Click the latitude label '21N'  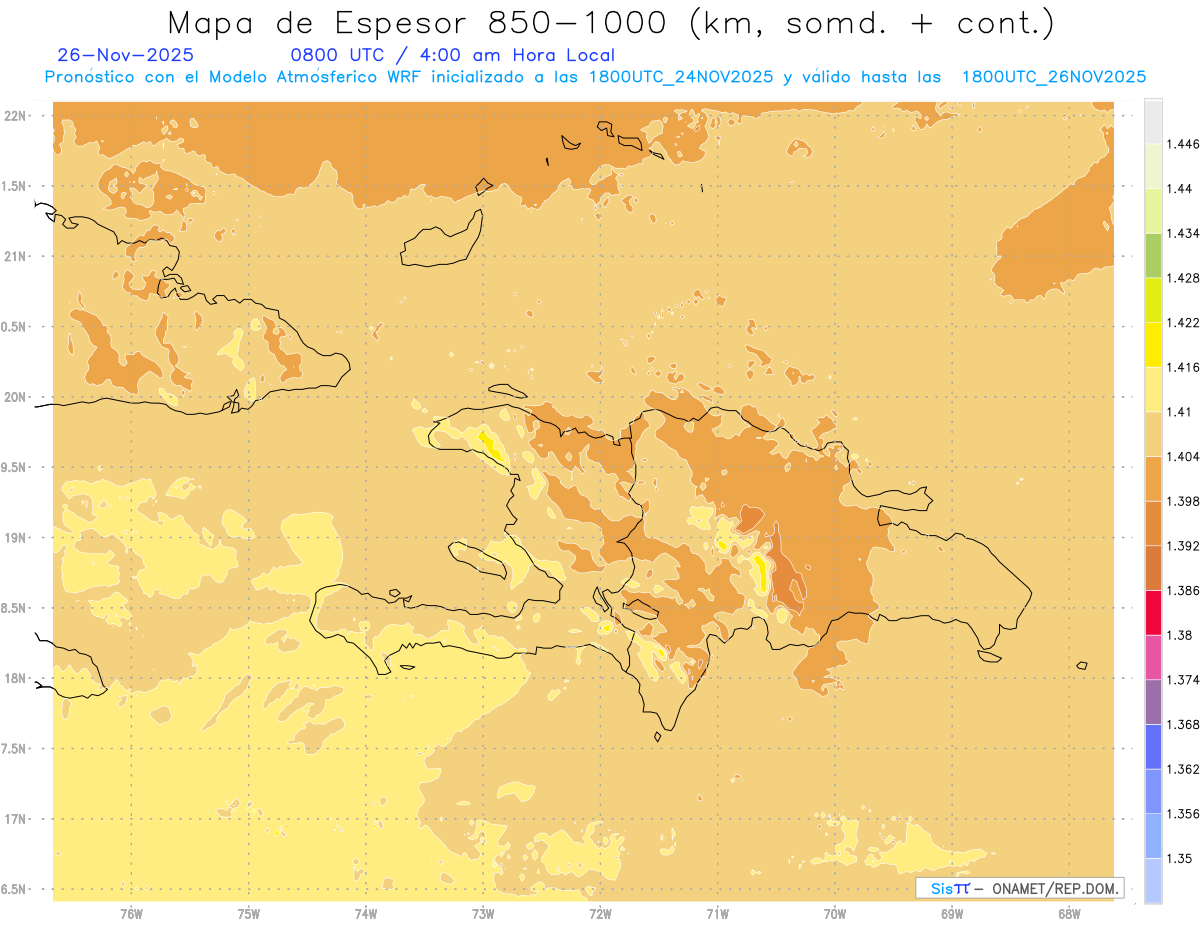pos(15,256)
